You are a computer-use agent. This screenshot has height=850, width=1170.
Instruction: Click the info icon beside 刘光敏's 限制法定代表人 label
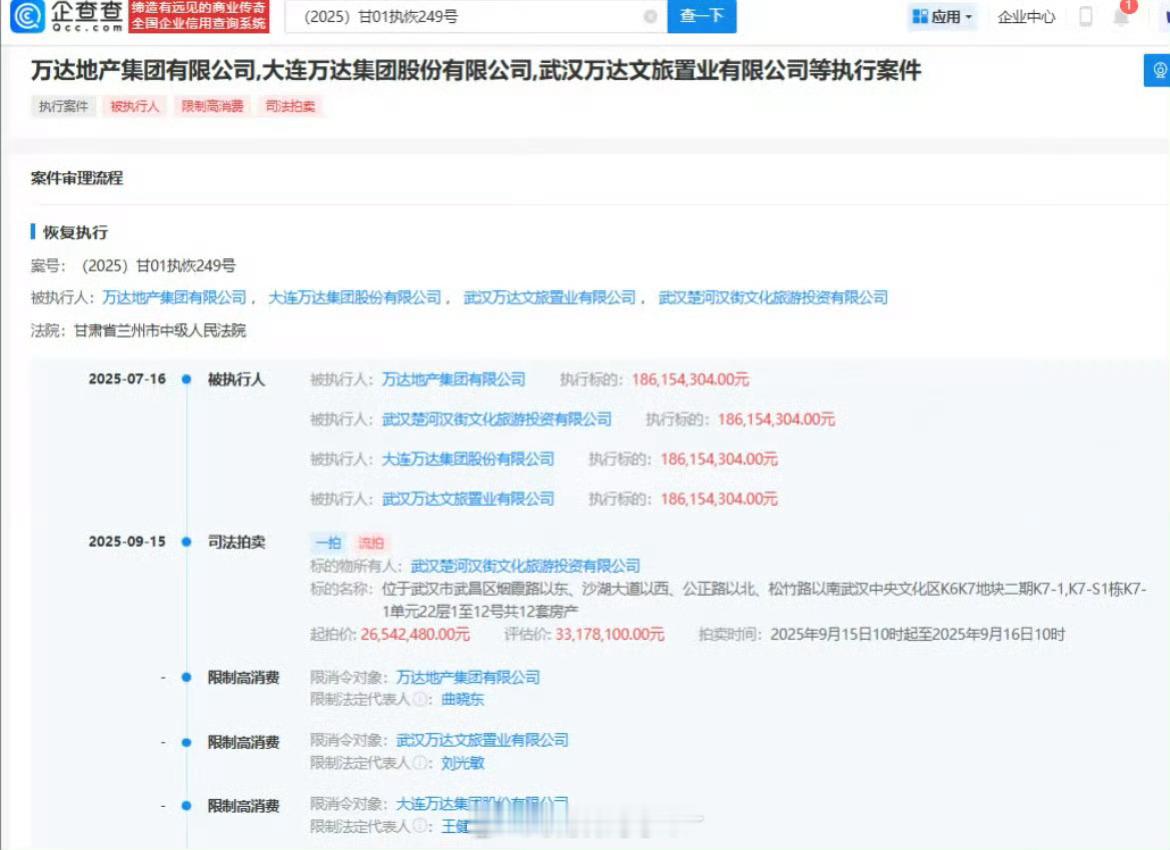pos(420,763)
